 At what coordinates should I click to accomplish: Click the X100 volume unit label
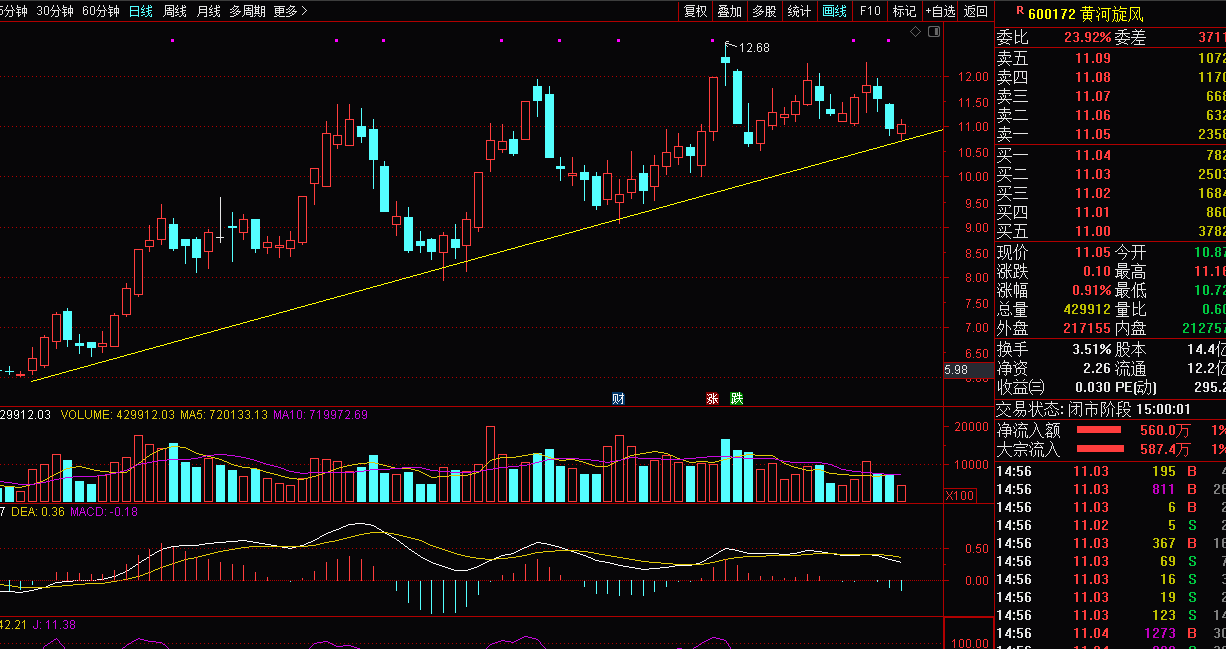(x=960, y=496)
